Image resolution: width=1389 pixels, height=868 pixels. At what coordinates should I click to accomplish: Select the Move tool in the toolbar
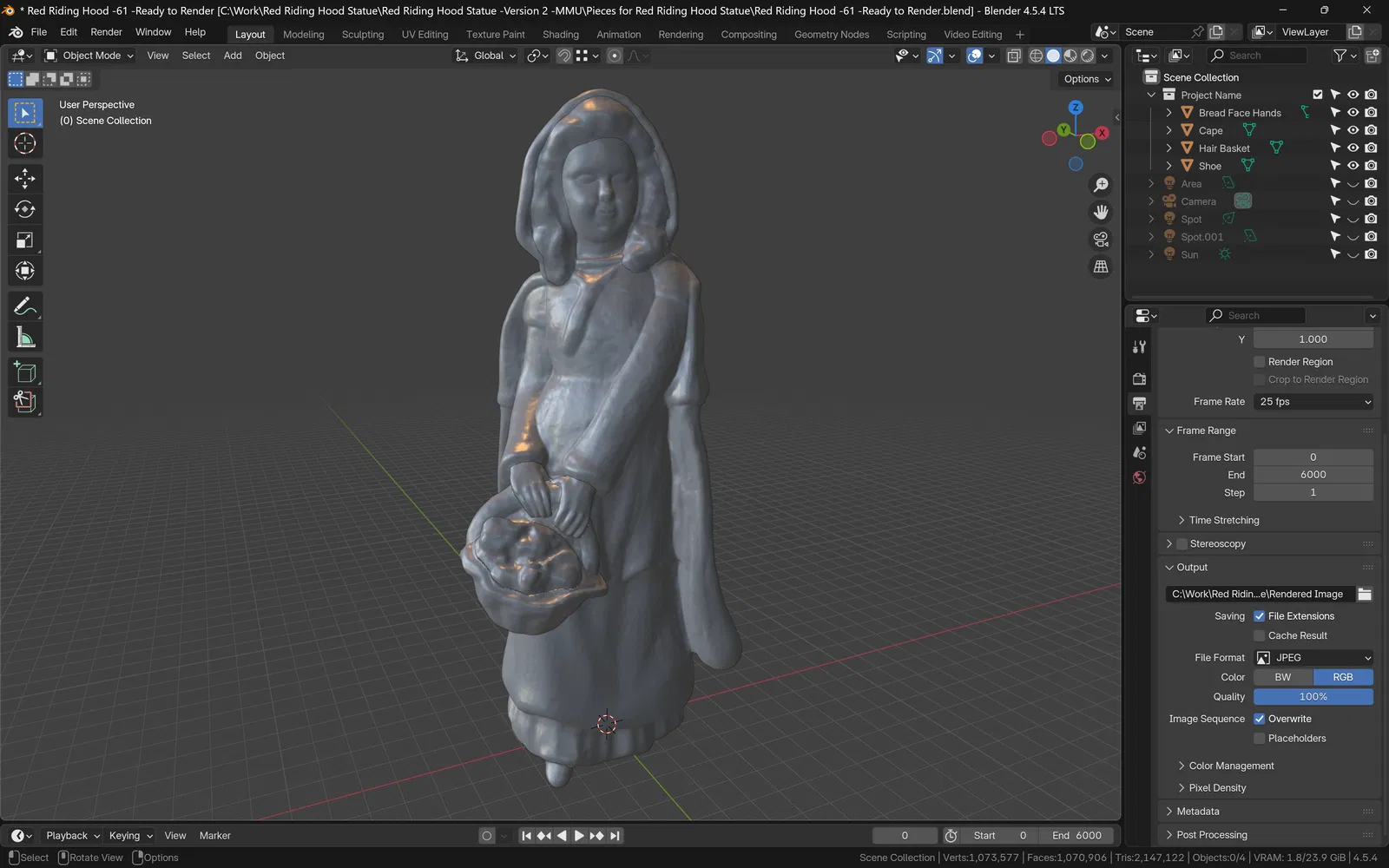[x=24, y=179]
